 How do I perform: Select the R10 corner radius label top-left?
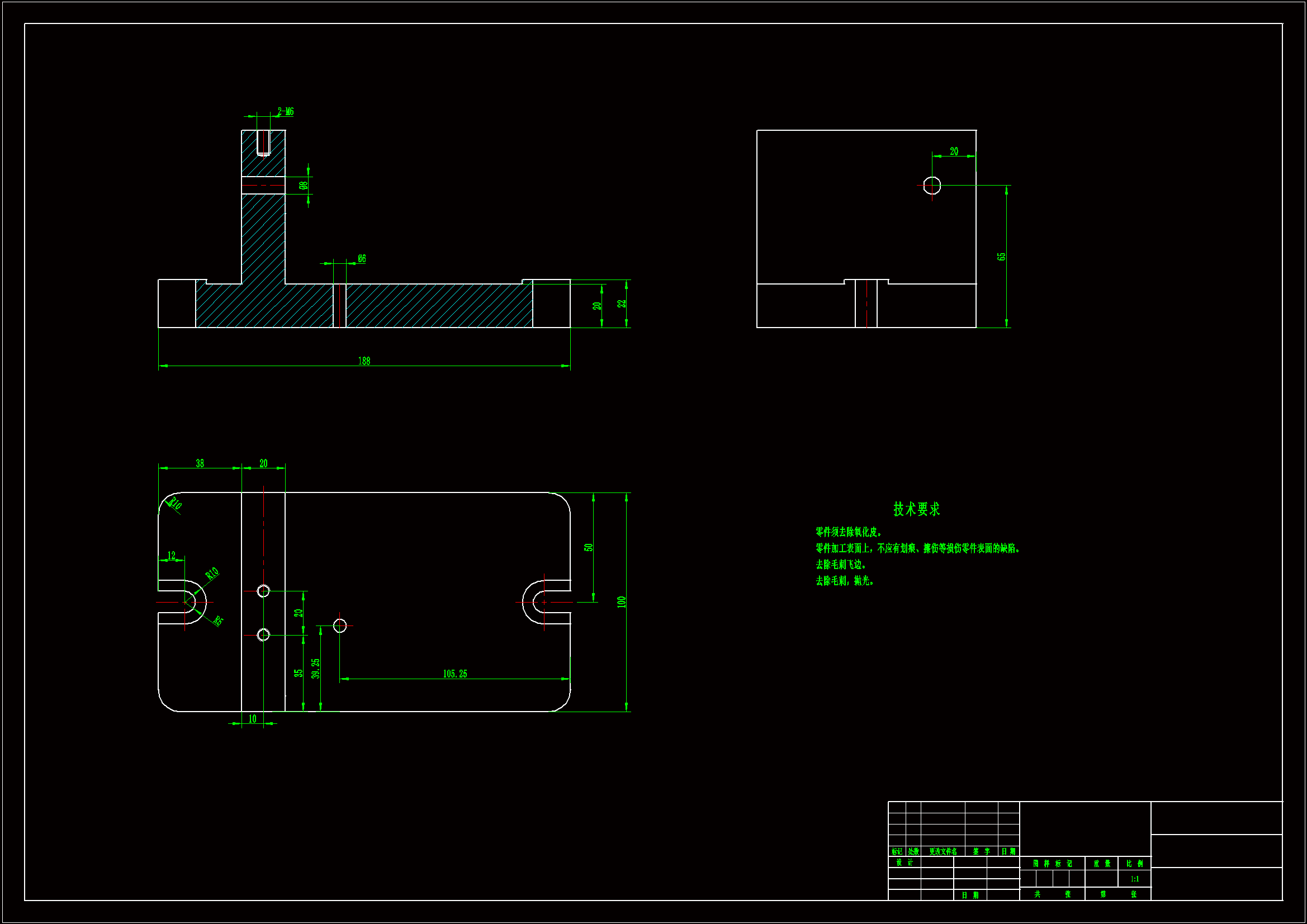click(x=175, y=503)
